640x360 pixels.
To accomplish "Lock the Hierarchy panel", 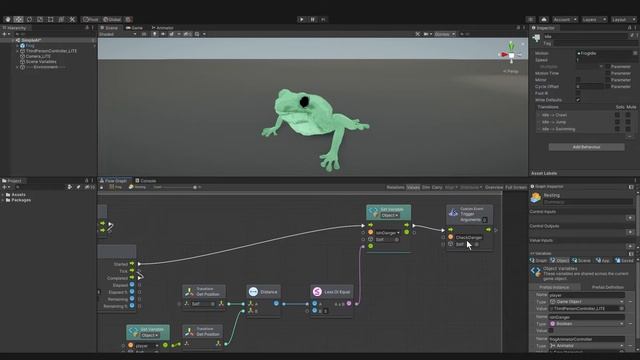I will [x=87, y=28].
